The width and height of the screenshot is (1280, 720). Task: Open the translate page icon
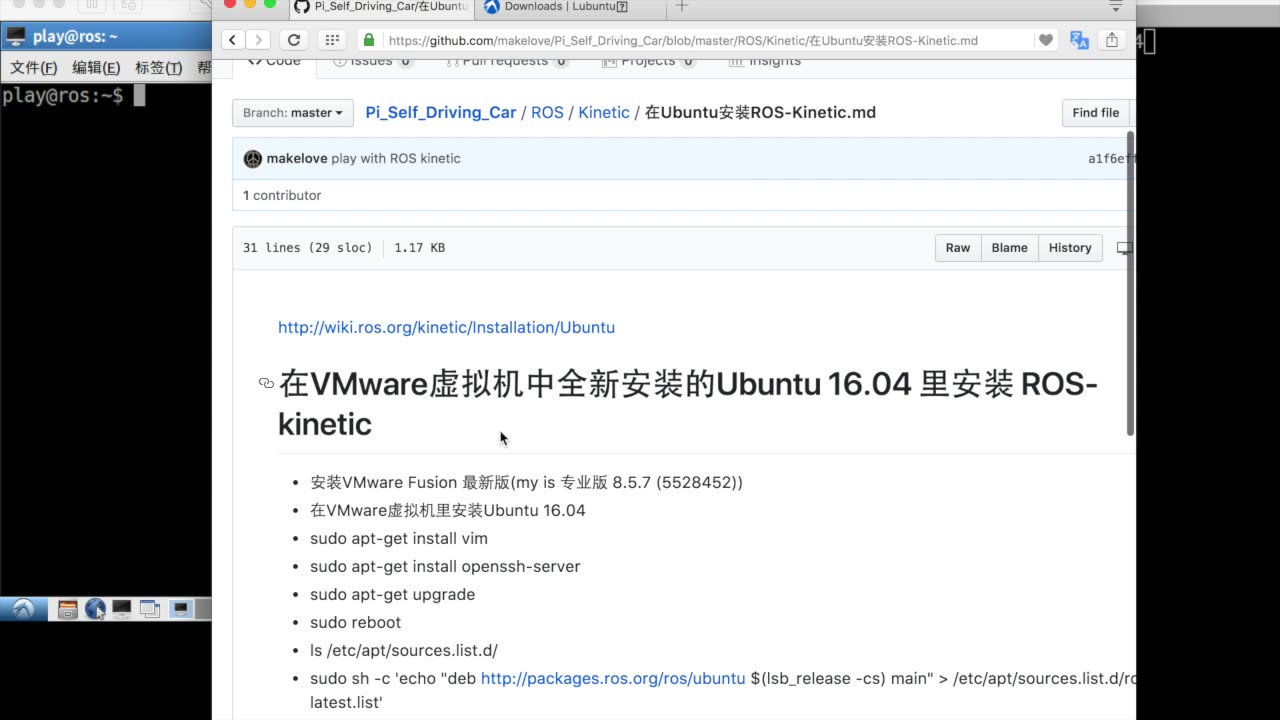coord(1079,40)
